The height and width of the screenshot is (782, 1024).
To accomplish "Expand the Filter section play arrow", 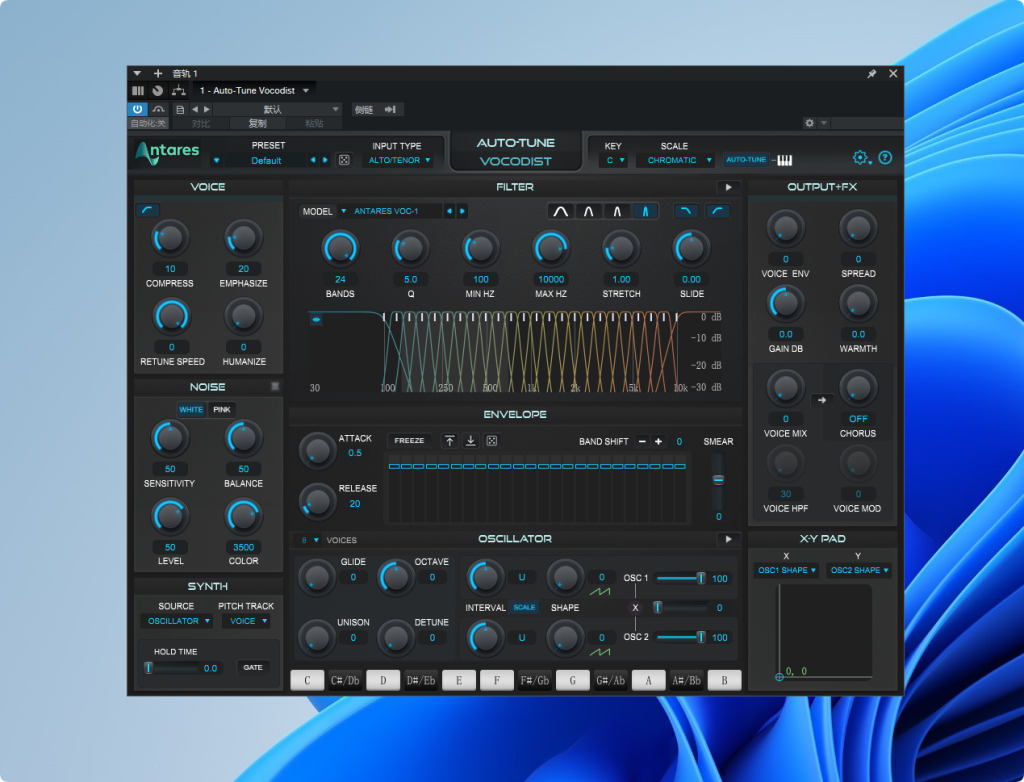I will [x=728, y=187].
